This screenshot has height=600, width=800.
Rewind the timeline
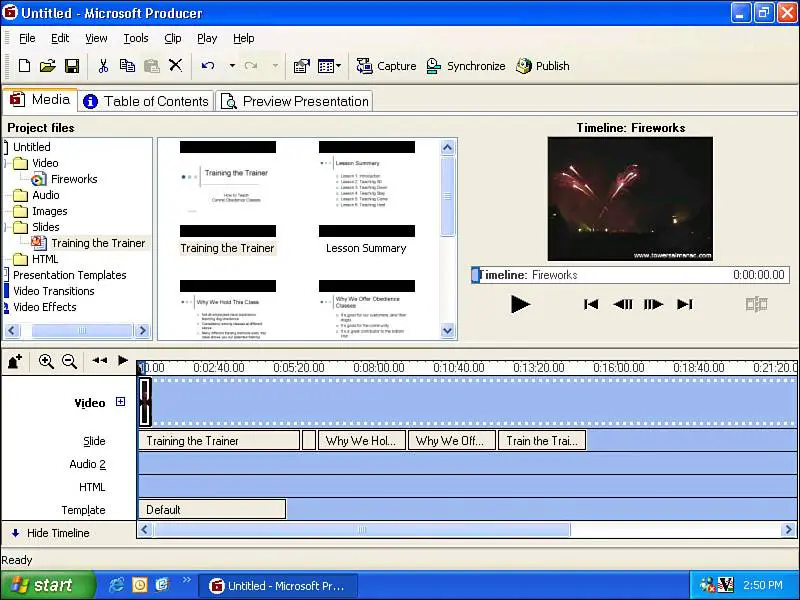(99, 360)
